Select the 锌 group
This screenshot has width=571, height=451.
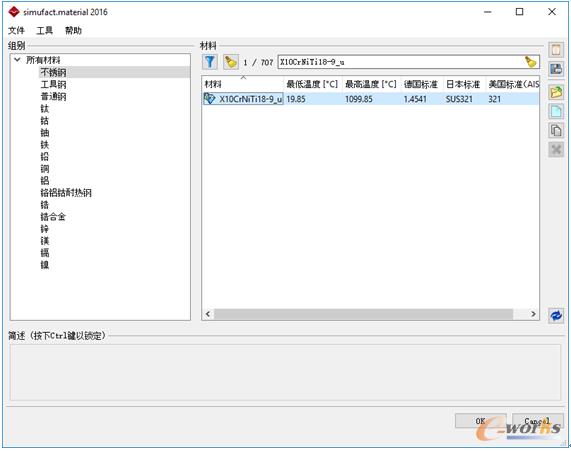(x=44, y=229)
